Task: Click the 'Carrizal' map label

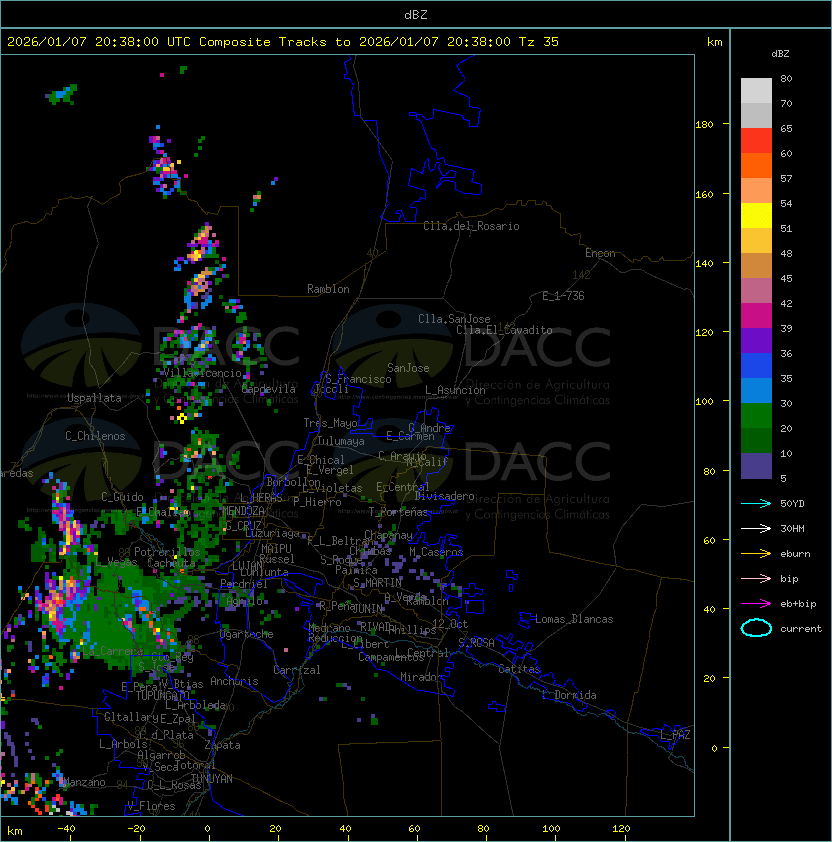Action: 297,670
